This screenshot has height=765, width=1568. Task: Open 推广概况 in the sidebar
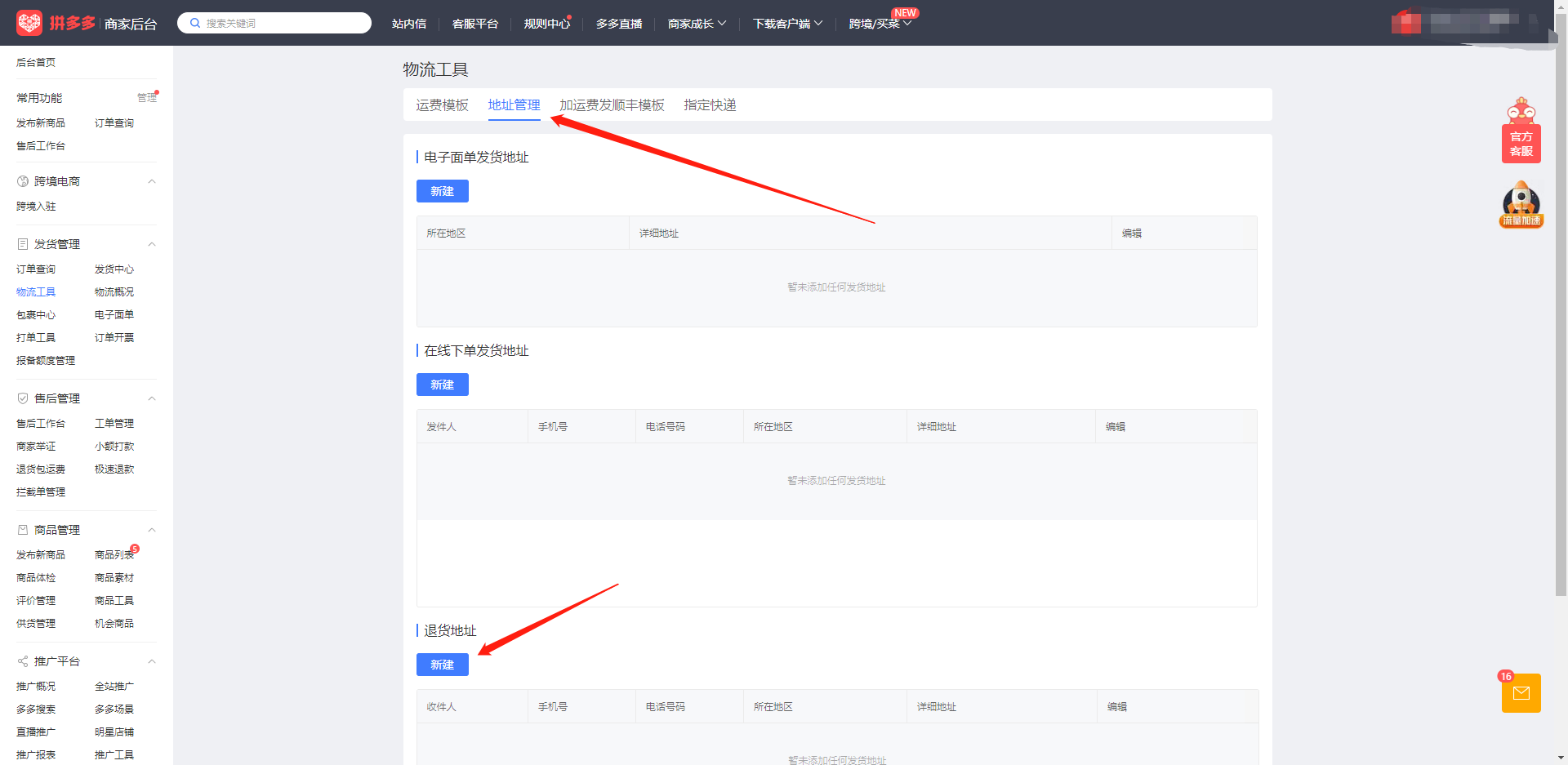click(x=36, y=687)
